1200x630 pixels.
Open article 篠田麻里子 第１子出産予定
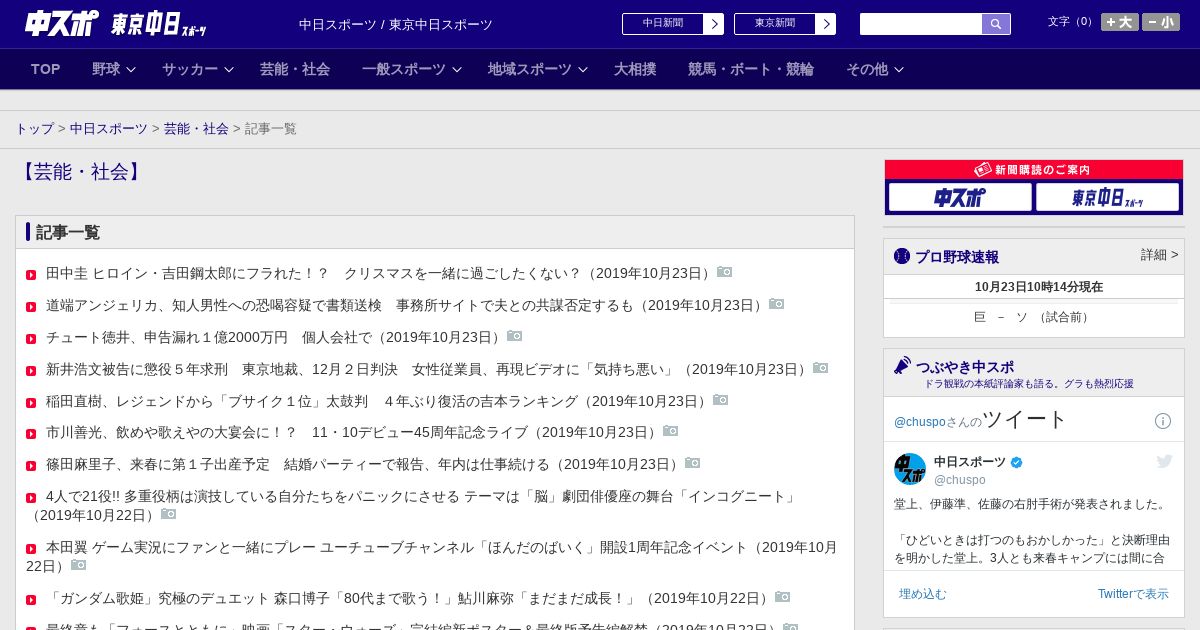click(x=363, y=464)
